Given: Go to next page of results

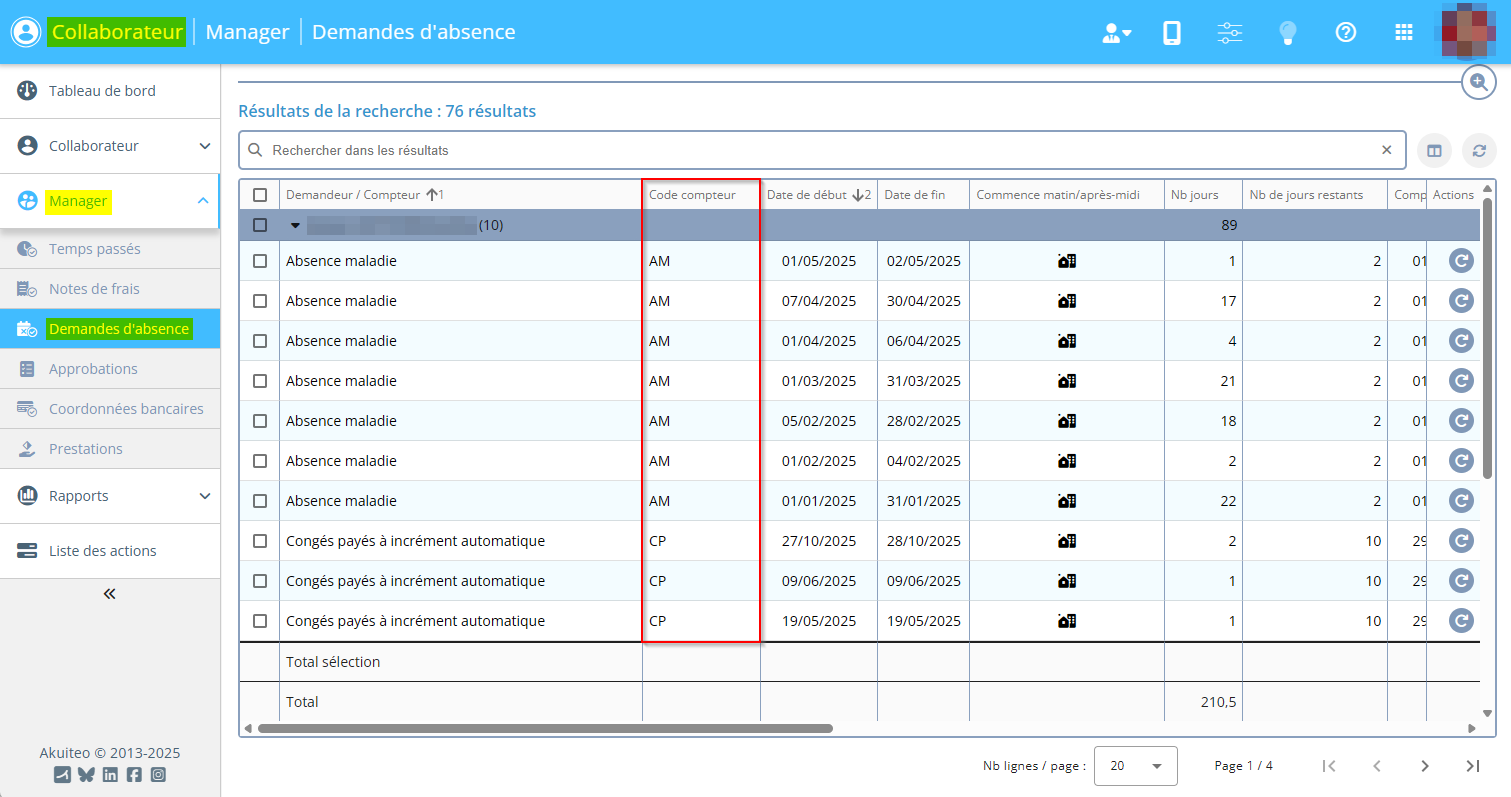Looking at the screenshot, I should pos(1425,766).
